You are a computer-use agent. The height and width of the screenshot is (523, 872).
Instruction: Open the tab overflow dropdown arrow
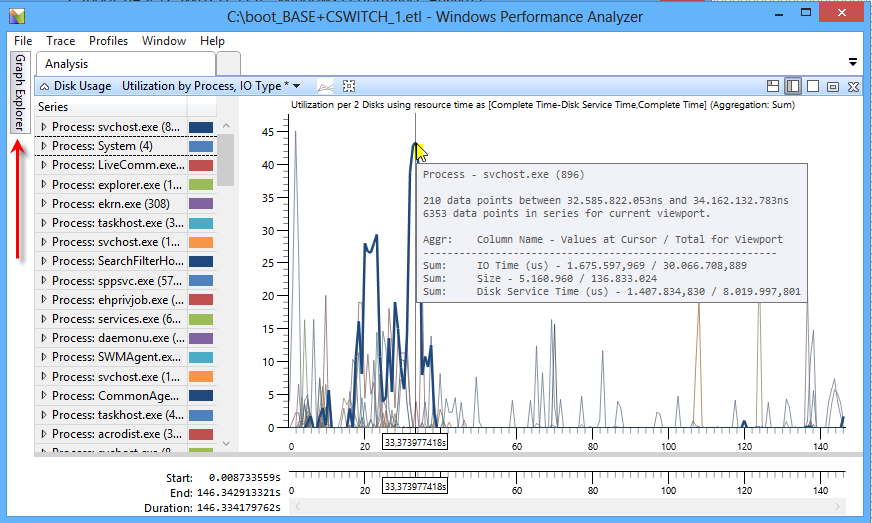point(852,62)
